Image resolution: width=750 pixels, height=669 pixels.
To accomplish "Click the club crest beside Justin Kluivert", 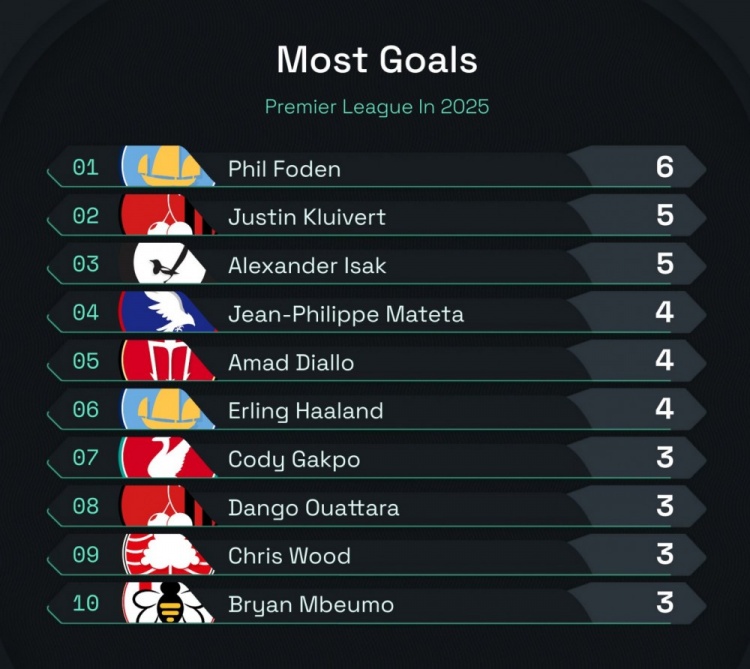I will click(x=164, y=215).
